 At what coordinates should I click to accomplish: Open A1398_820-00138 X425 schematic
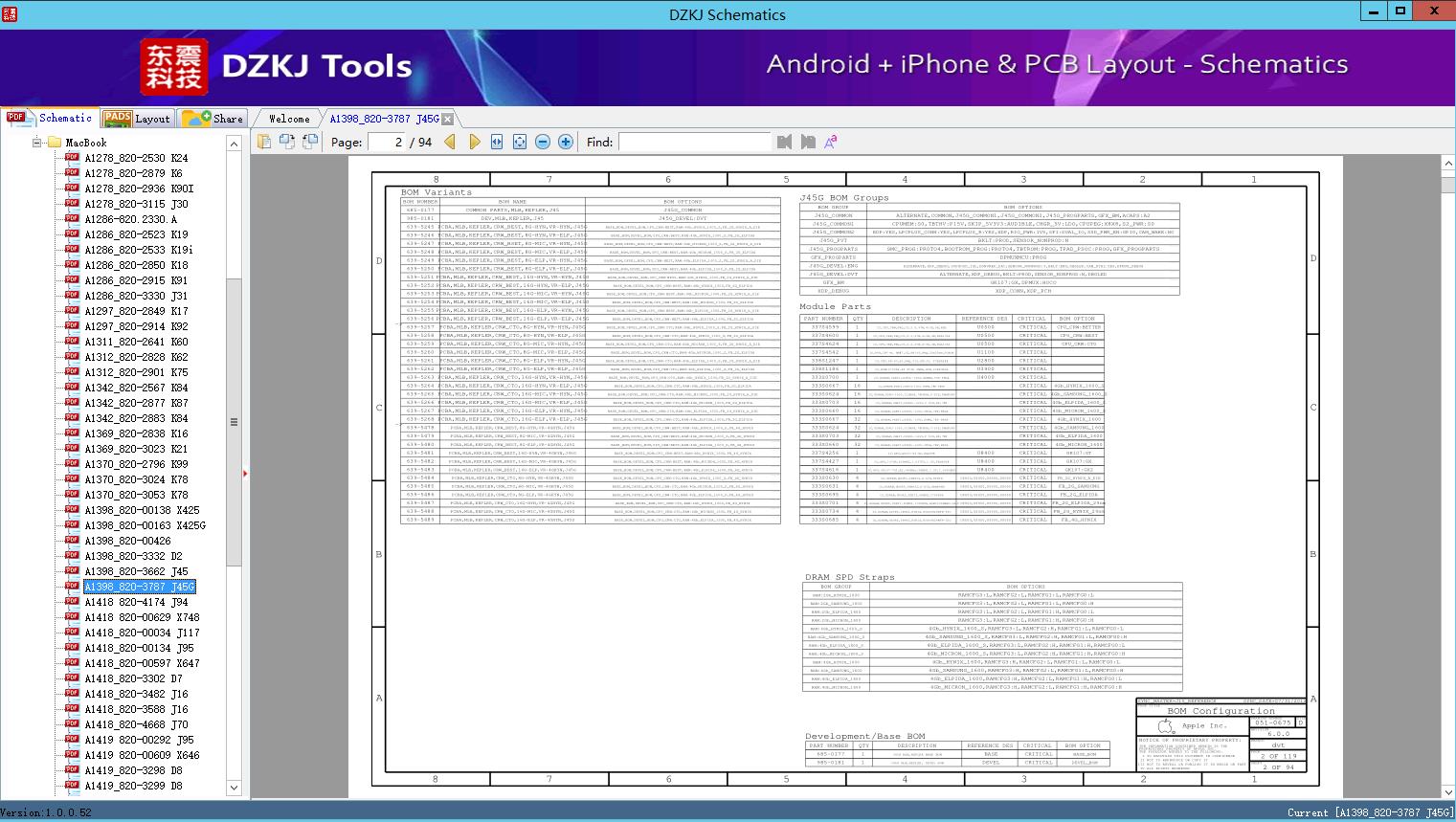pos(142,510)
